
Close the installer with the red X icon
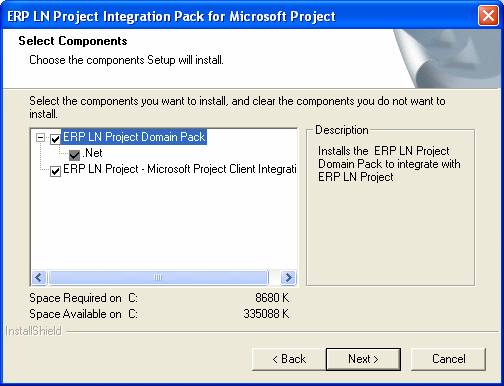[x=488, y=15]
